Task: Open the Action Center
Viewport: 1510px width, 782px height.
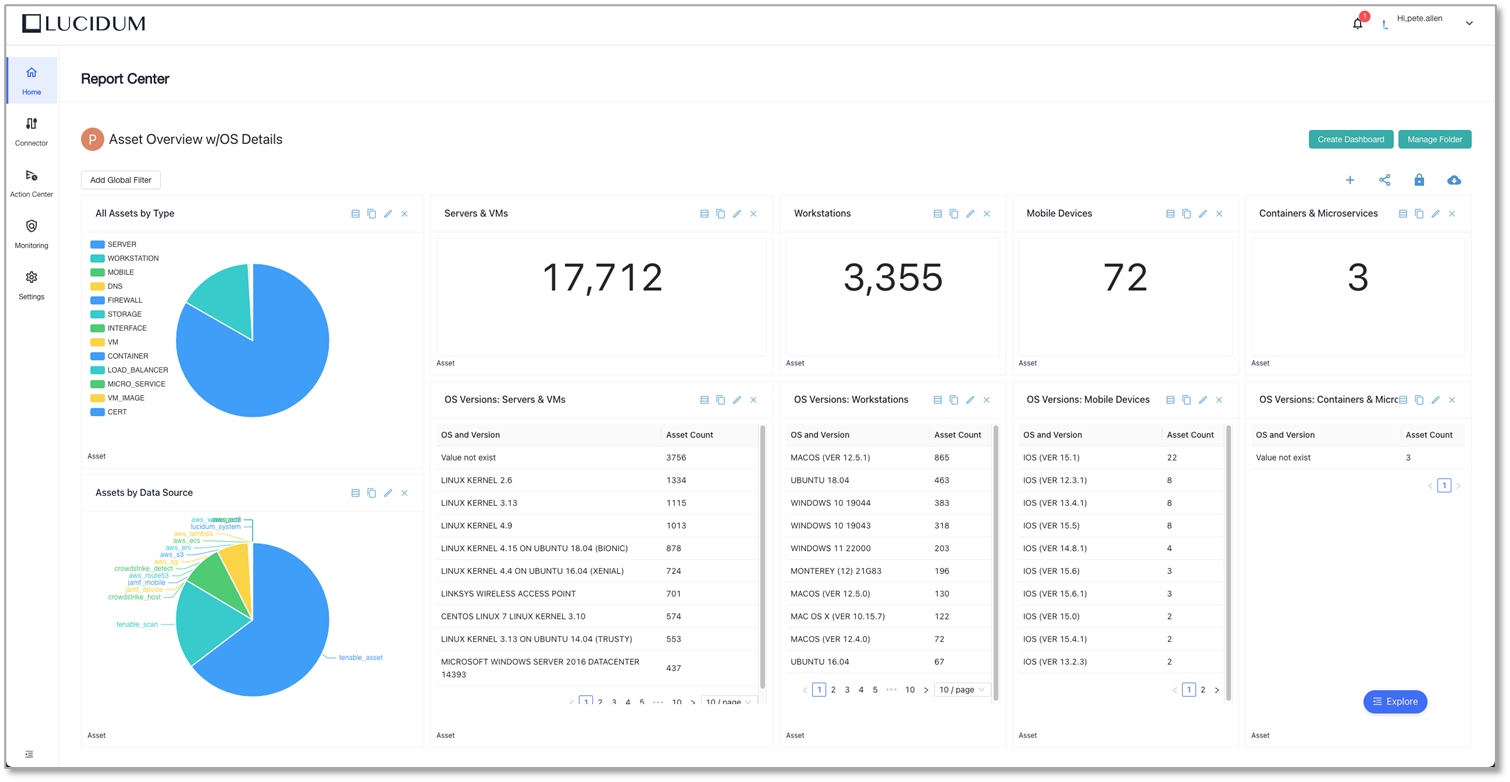Action: [32, 182]
